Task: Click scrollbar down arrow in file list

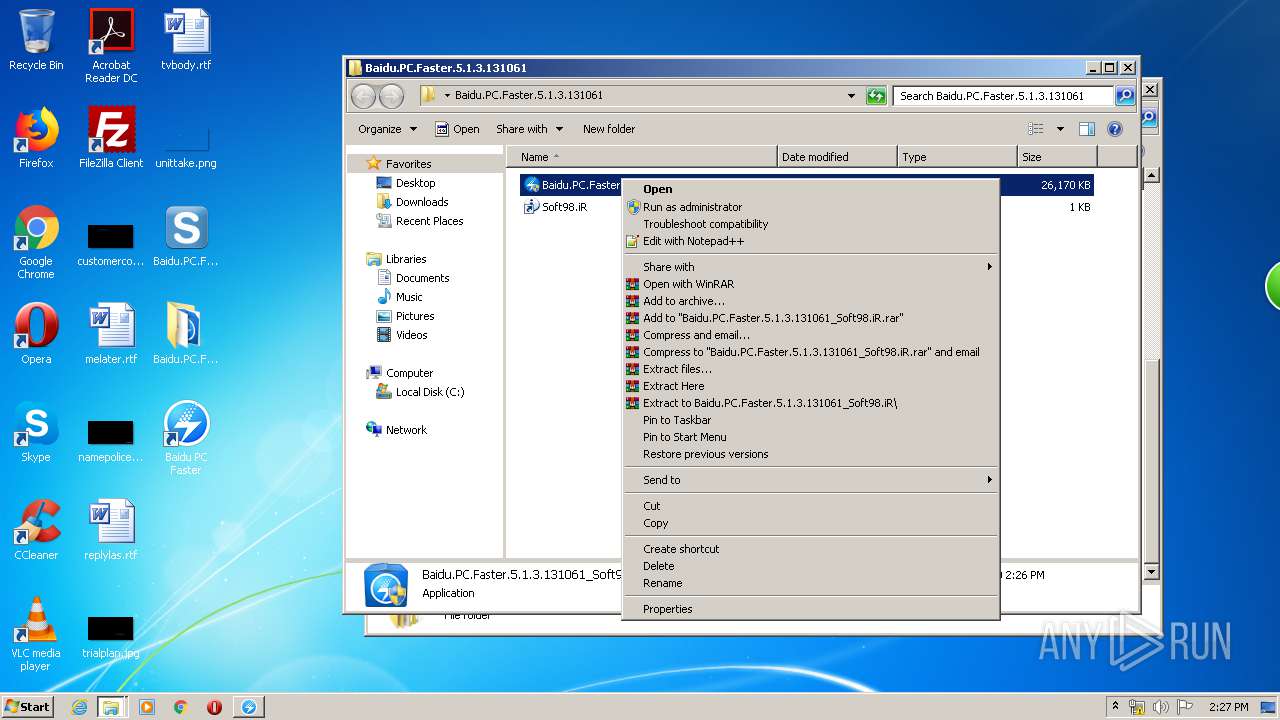Action: click(1150, 572)
